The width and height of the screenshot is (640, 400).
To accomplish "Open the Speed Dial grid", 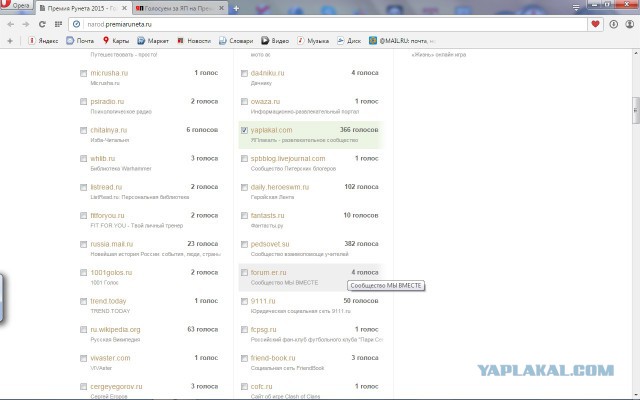I will pyautogui.click(x=58, y=24).
